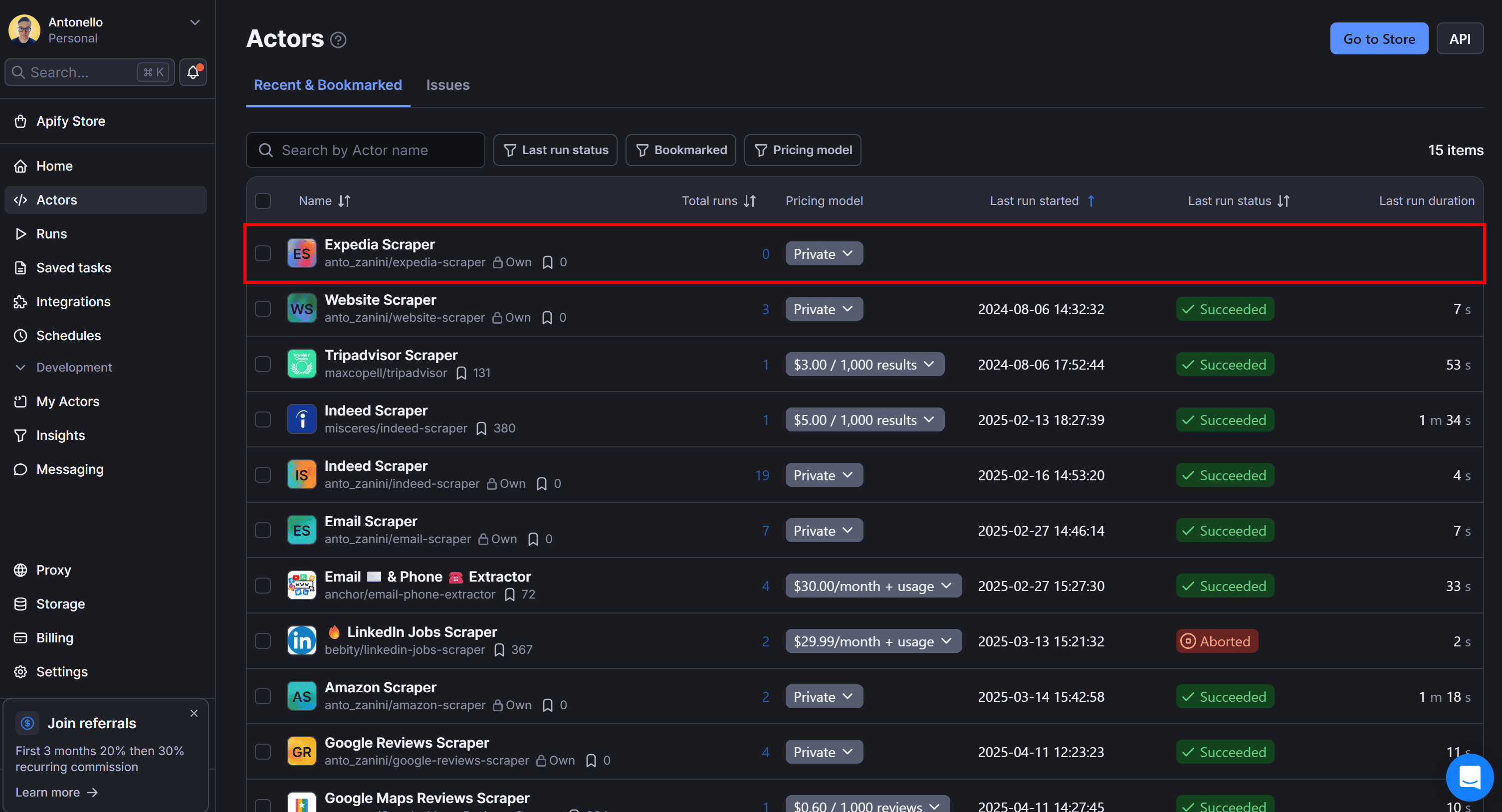Switch to the Issues tab

pos(447,85)
